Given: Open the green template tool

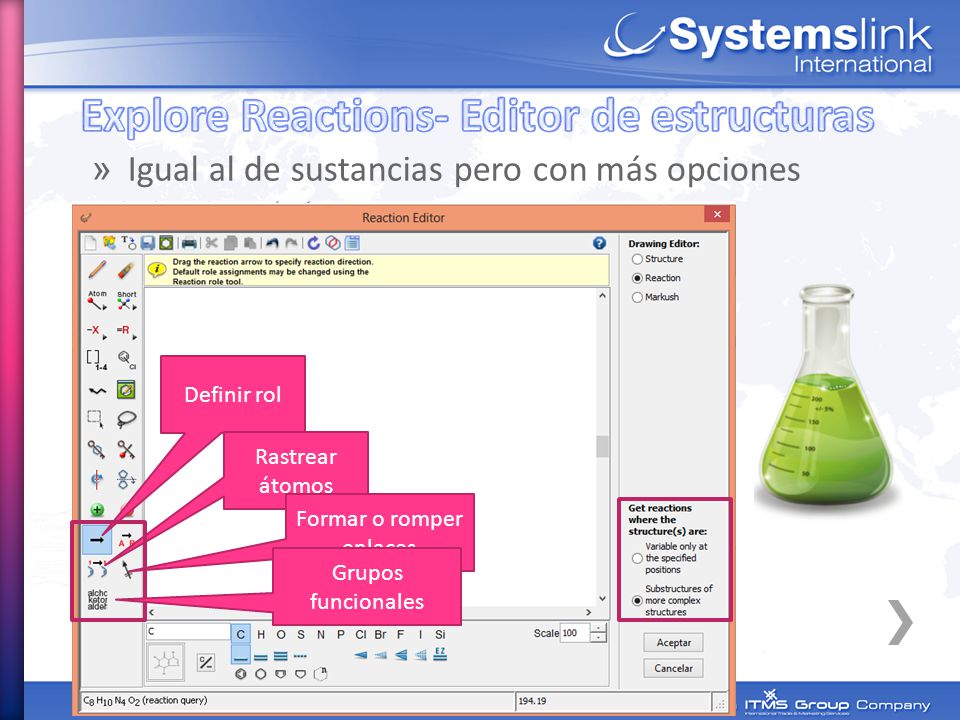Looking at the screenshot, I should pyautogui.click(x=126, y=390).
